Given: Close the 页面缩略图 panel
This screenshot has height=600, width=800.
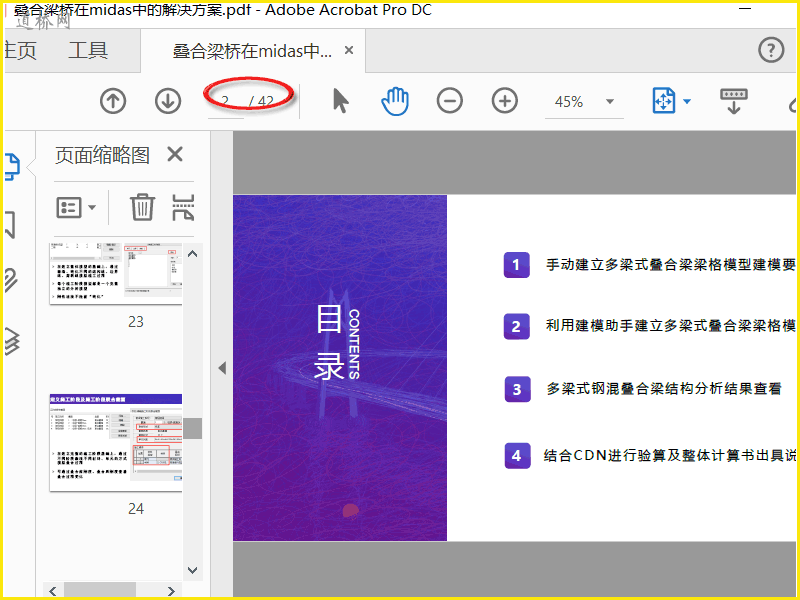Looking at the screenshot, I should 175,154.
